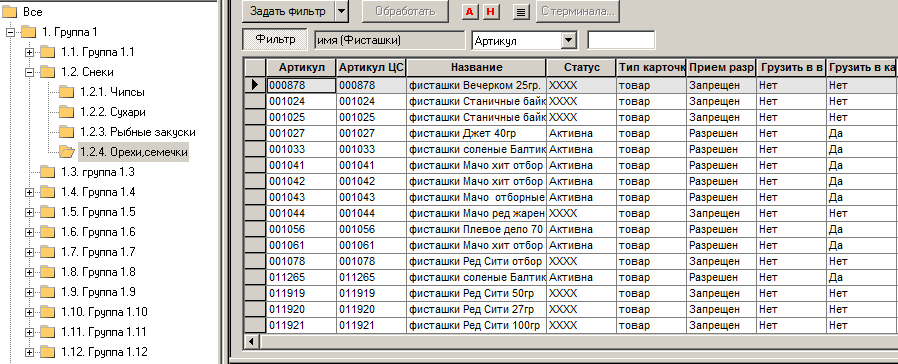Expand the '1.6. Группа 1.6' node

pos(29,232)
